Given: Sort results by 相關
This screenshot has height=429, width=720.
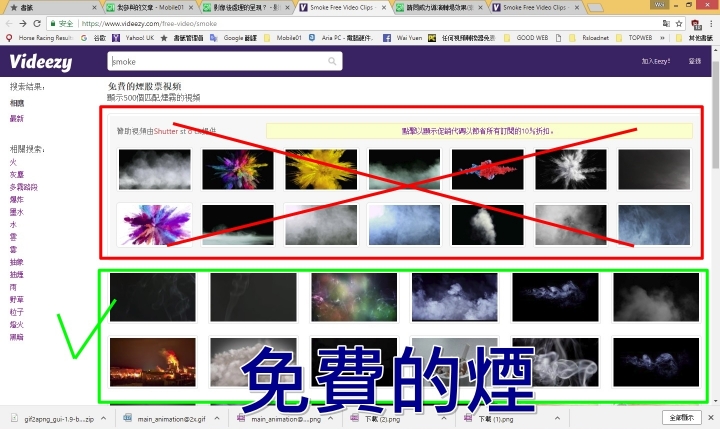Looking at the screenshot, I should tap(17, 103).
